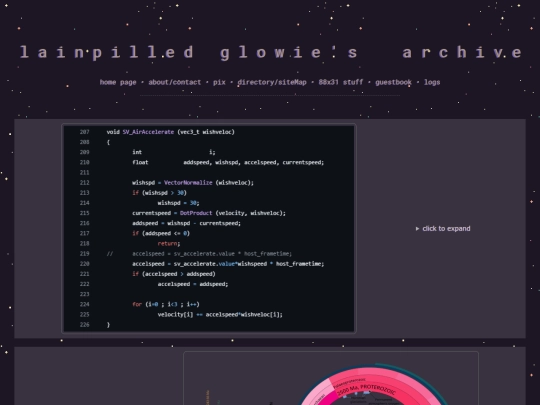Go to about/contact page

pos(174,82)
